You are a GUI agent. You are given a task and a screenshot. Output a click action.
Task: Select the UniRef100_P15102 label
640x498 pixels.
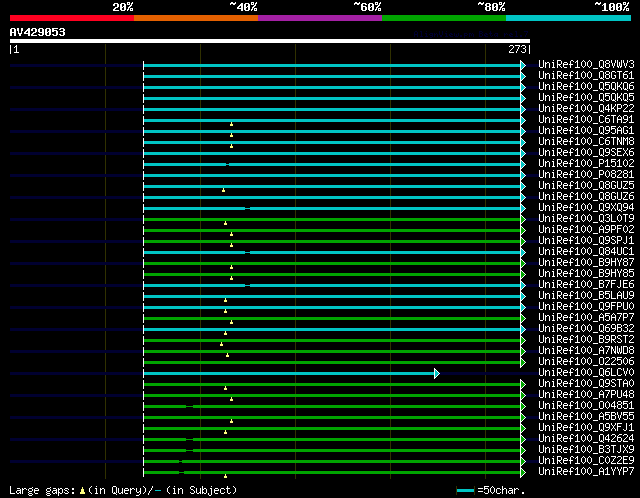click(586, 164)
